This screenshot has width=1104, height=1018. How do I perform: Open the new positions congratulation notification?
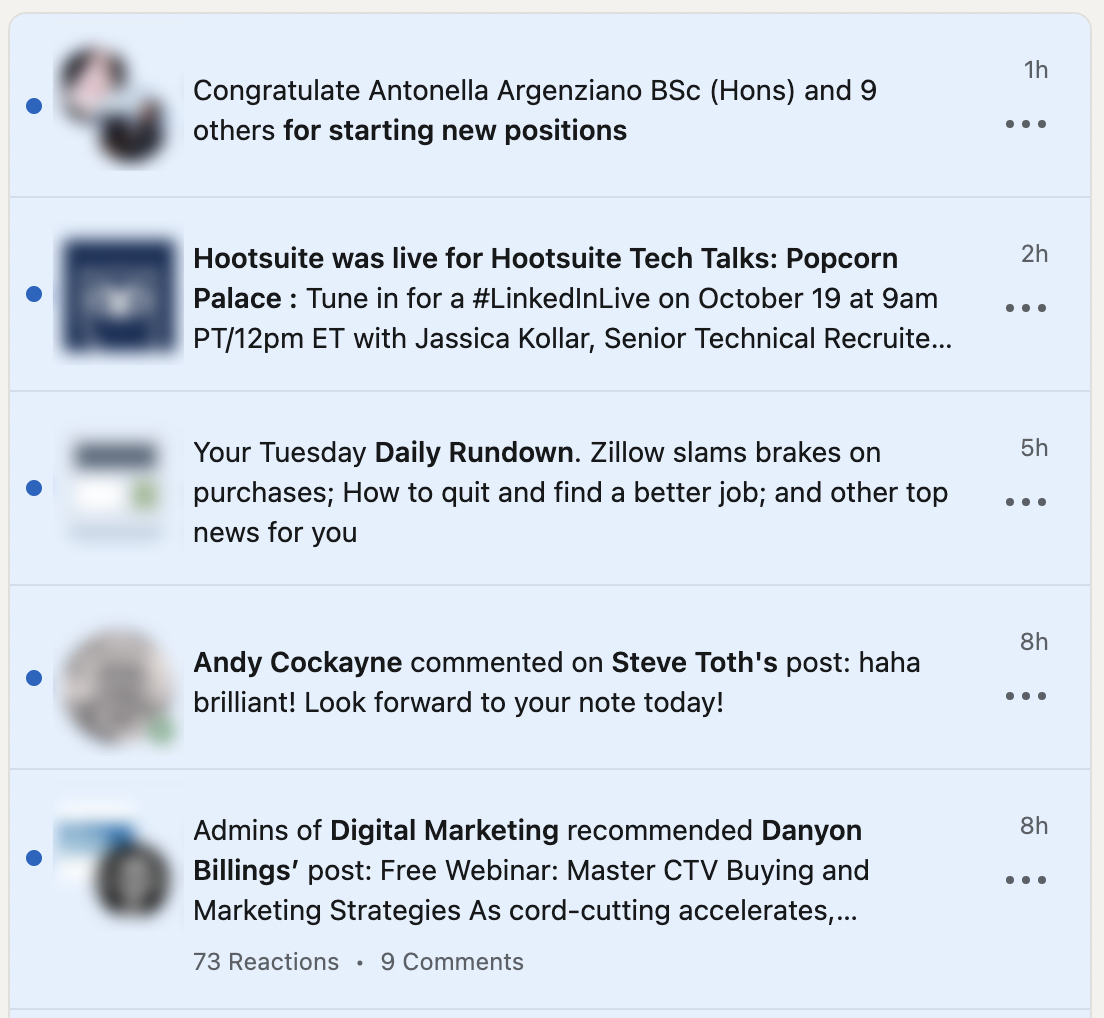(x=536, y=110)
